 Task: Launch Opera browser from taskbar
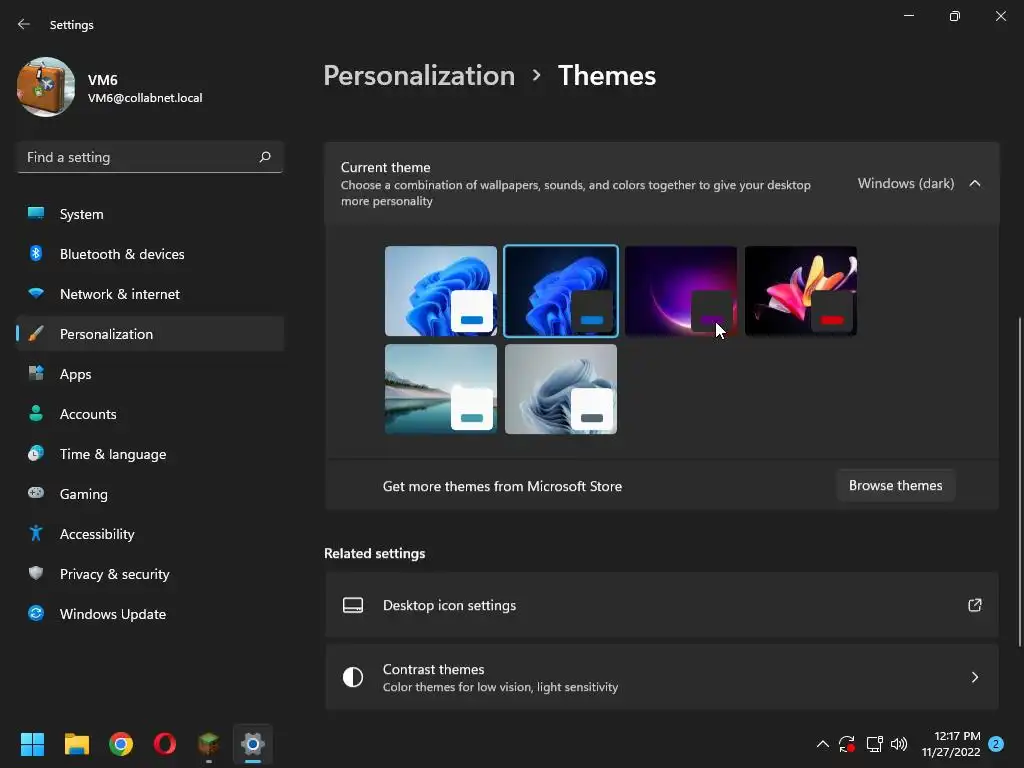tap(165, 744)
